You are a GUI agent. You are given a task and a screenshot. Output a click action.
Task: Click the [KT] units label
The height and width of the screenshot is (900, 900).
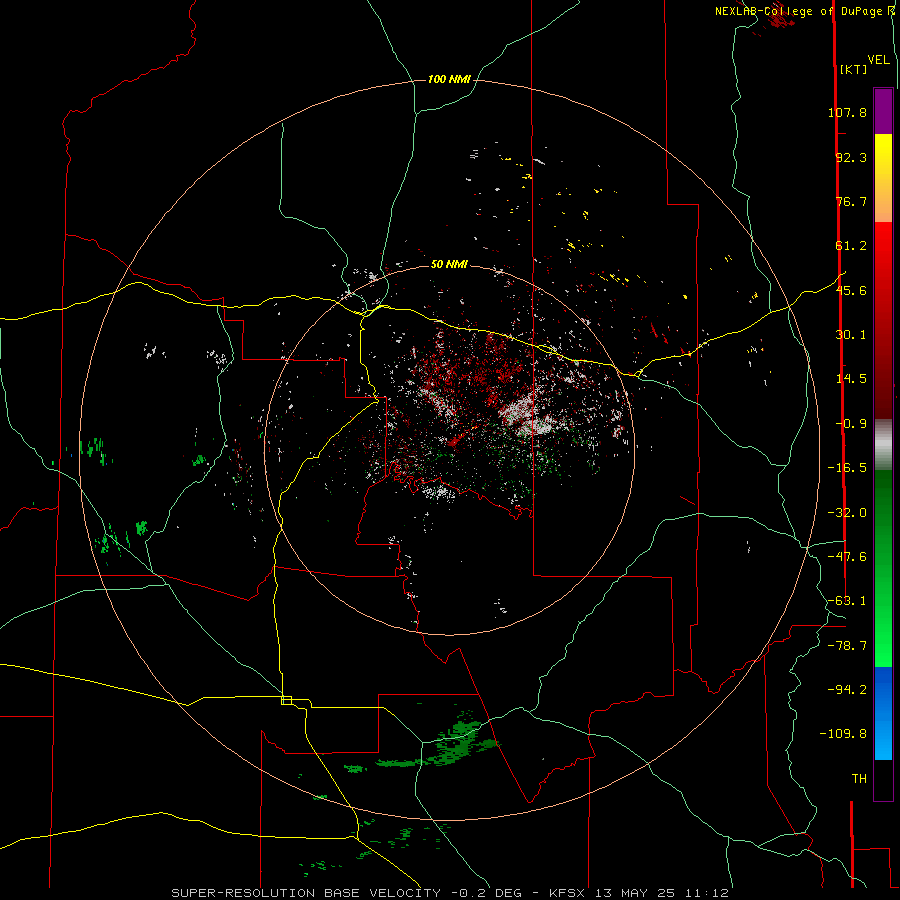coord(854,69)
